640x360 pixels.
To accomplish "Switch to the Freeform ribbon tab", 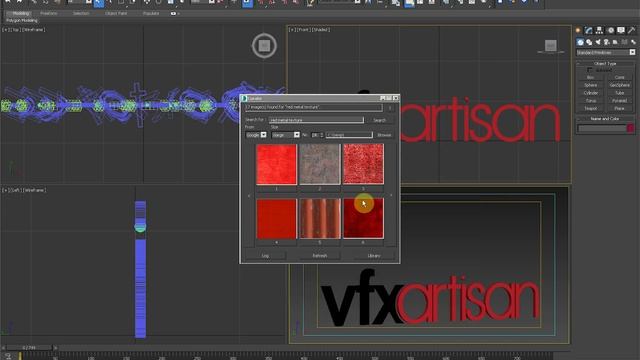I will (x=49, y=13).
